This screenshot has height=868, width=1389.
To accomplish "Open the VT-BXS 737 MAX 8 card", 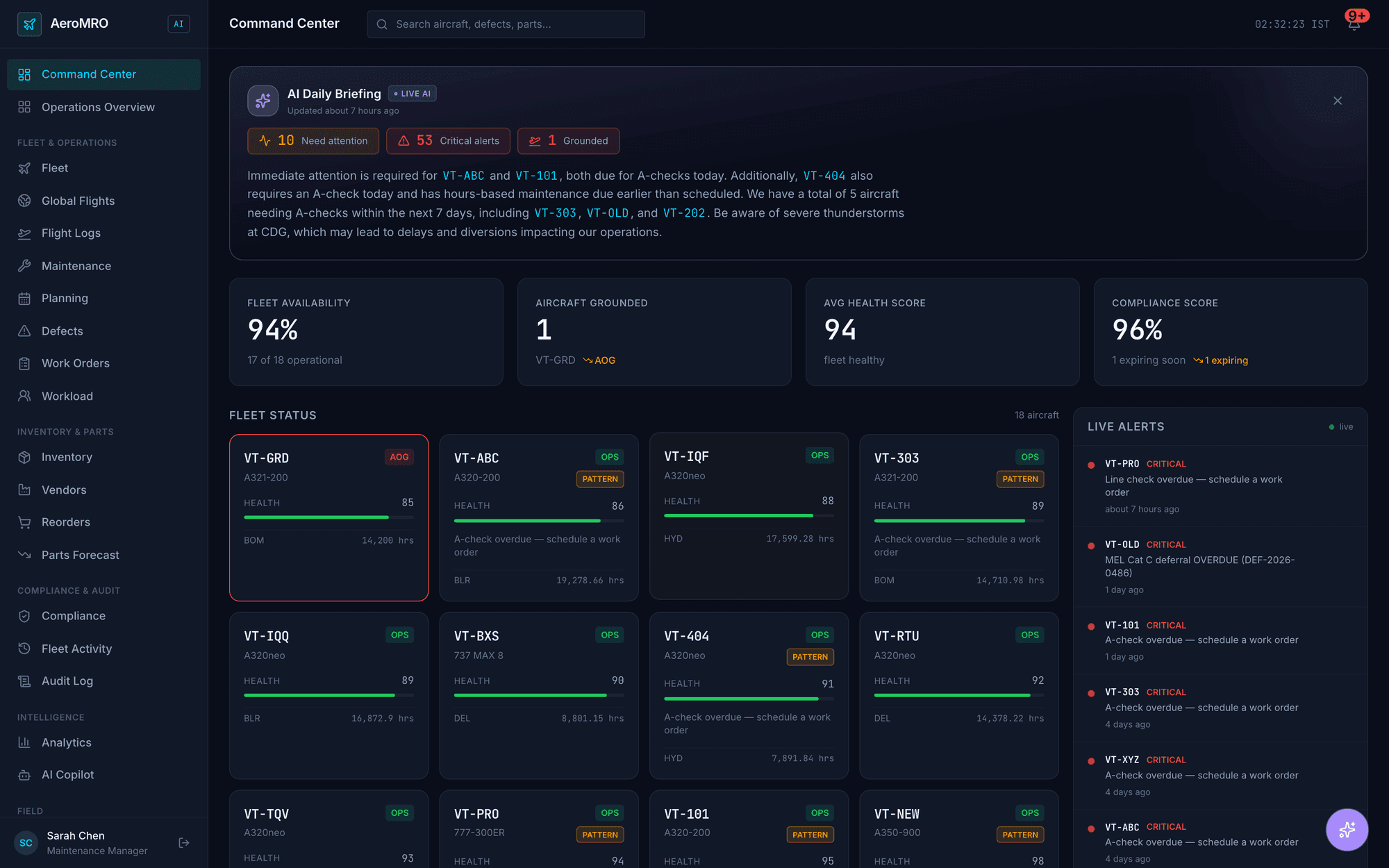I will point(539,696).
